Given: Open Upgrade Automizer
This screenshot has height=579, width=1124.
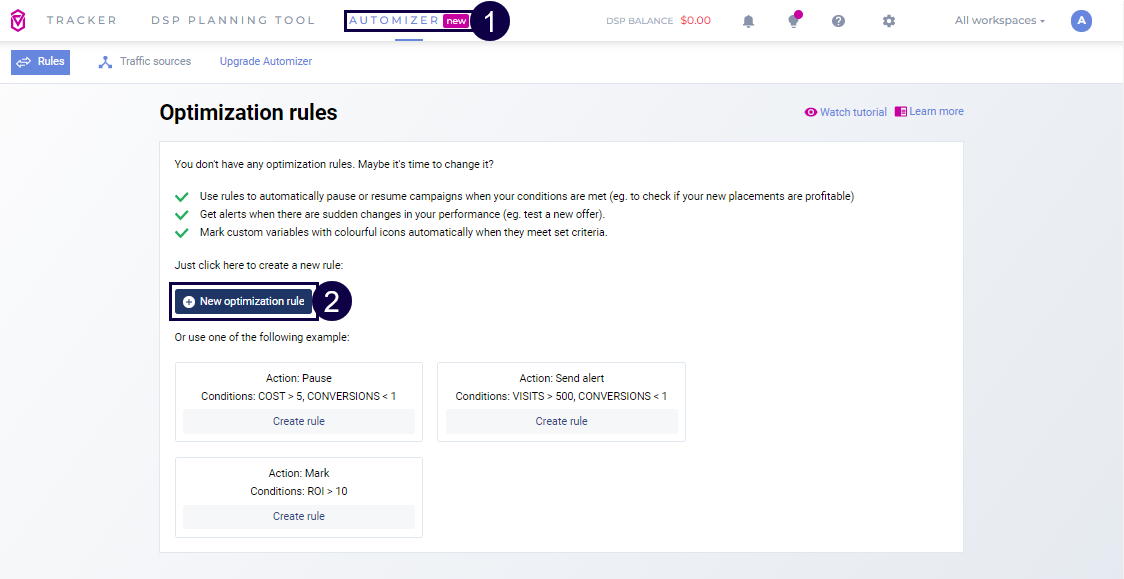Looking at the screenshot, I should pos(265,61).
